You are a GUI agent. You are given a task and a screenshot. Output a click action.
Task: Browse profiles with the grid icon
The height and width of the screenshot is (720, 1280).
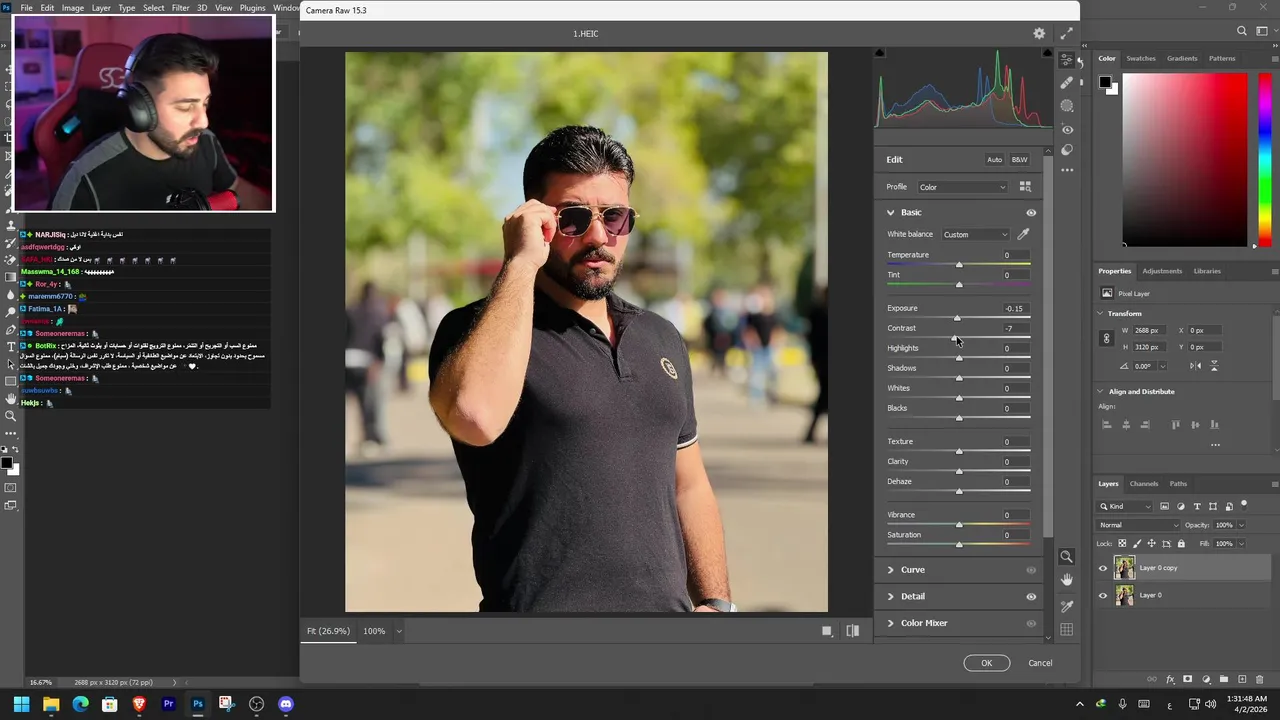1025,186
